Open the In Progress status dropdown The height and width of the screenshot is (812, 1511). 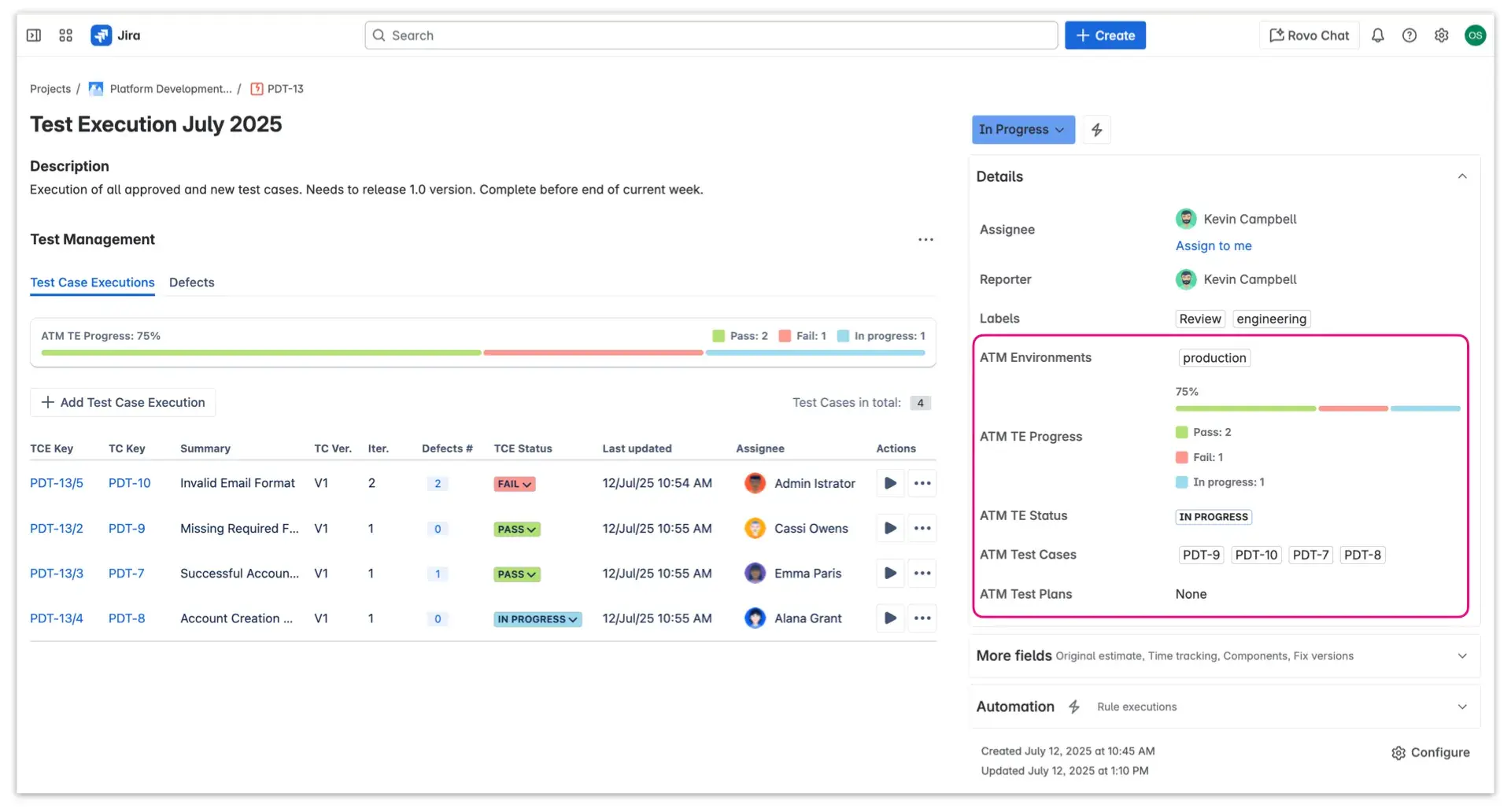pos(1022,129)
